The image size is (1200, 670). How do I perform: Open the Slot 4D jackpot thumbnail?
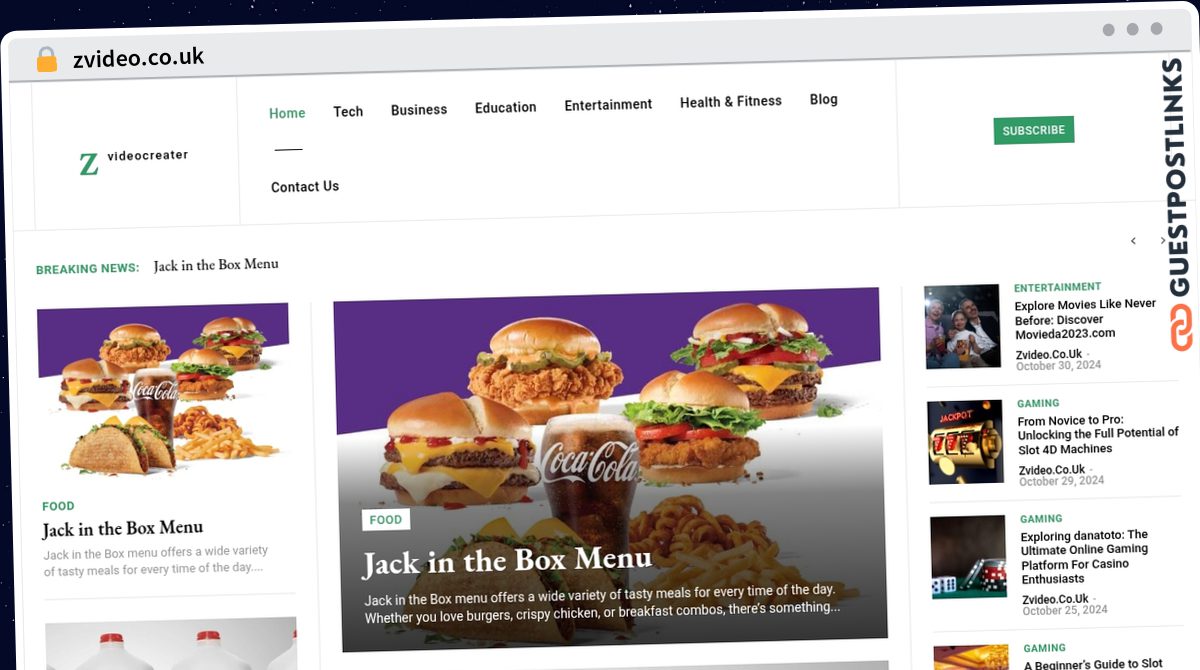pos(965,442)
